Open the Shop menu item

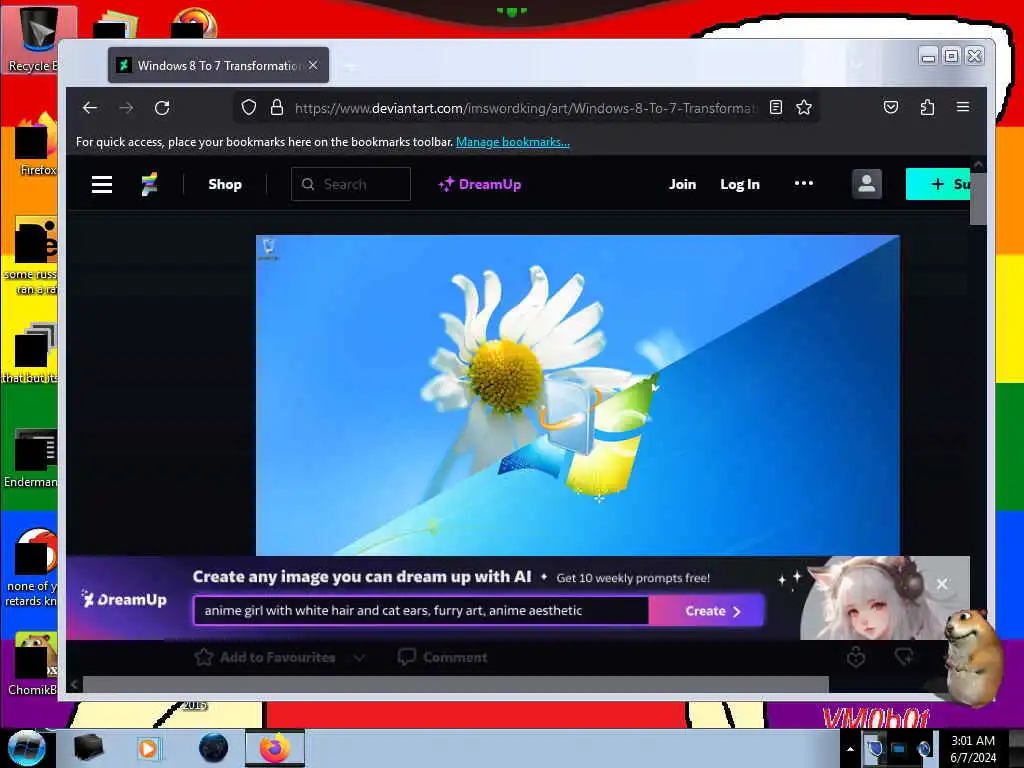pyautogui.click(x=225, y=184)
